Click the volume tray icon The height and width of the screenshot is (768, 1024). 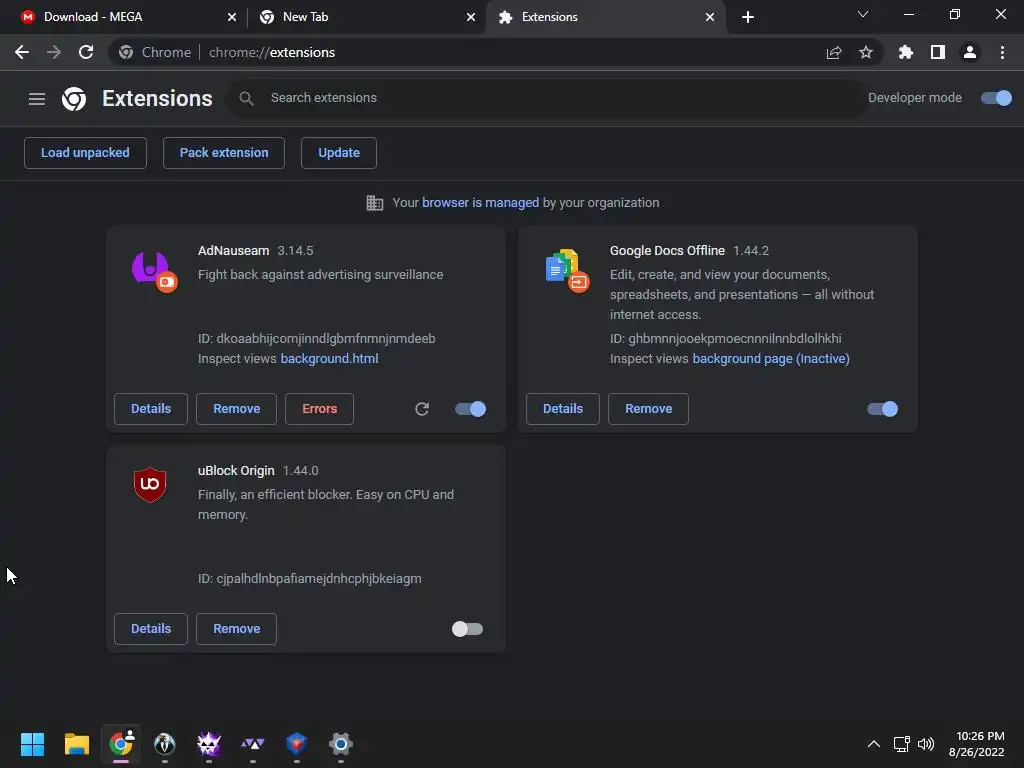(x=926, y=744)
